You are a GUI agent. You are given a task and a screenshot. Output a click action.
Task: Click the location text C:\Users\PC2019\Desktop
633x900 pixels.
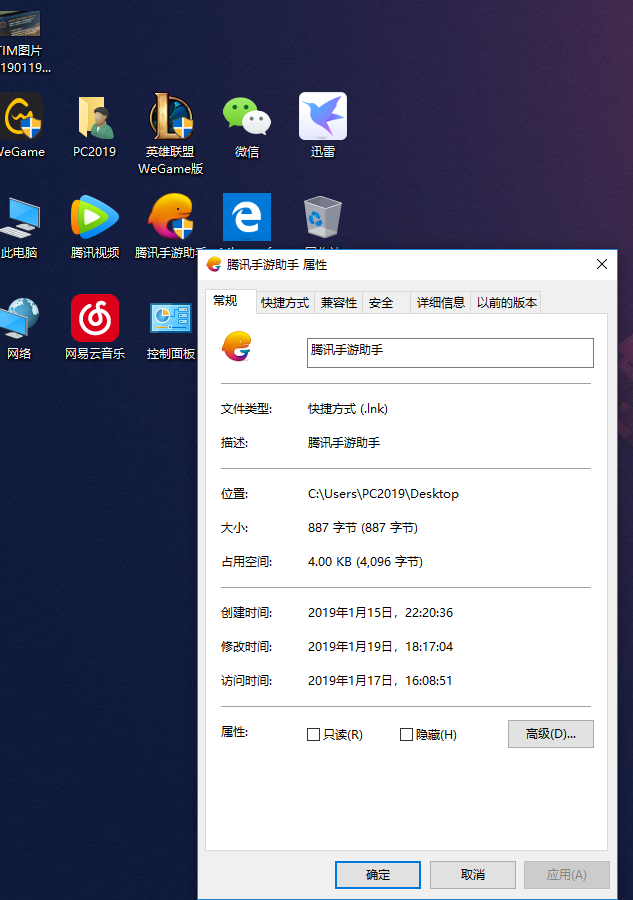[383, 494]
